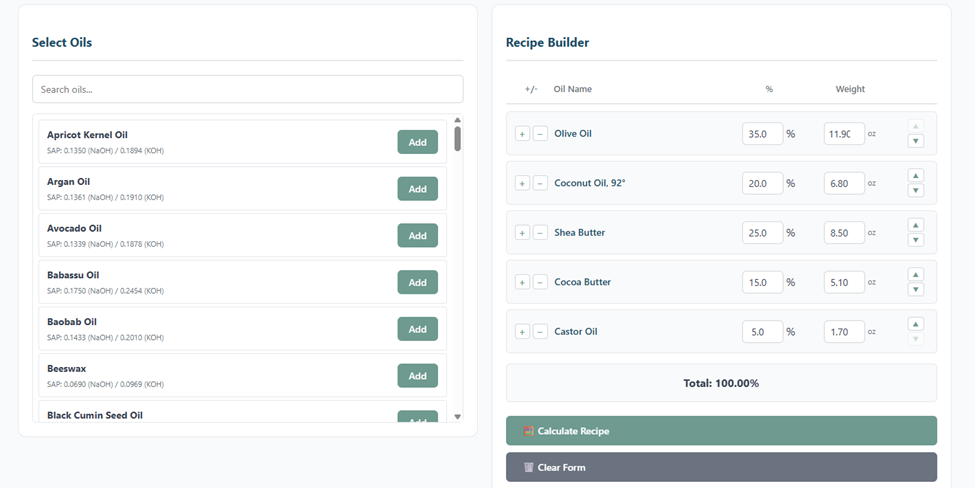Move Olive Oil row down
The image size is (975, 488).
915,141
